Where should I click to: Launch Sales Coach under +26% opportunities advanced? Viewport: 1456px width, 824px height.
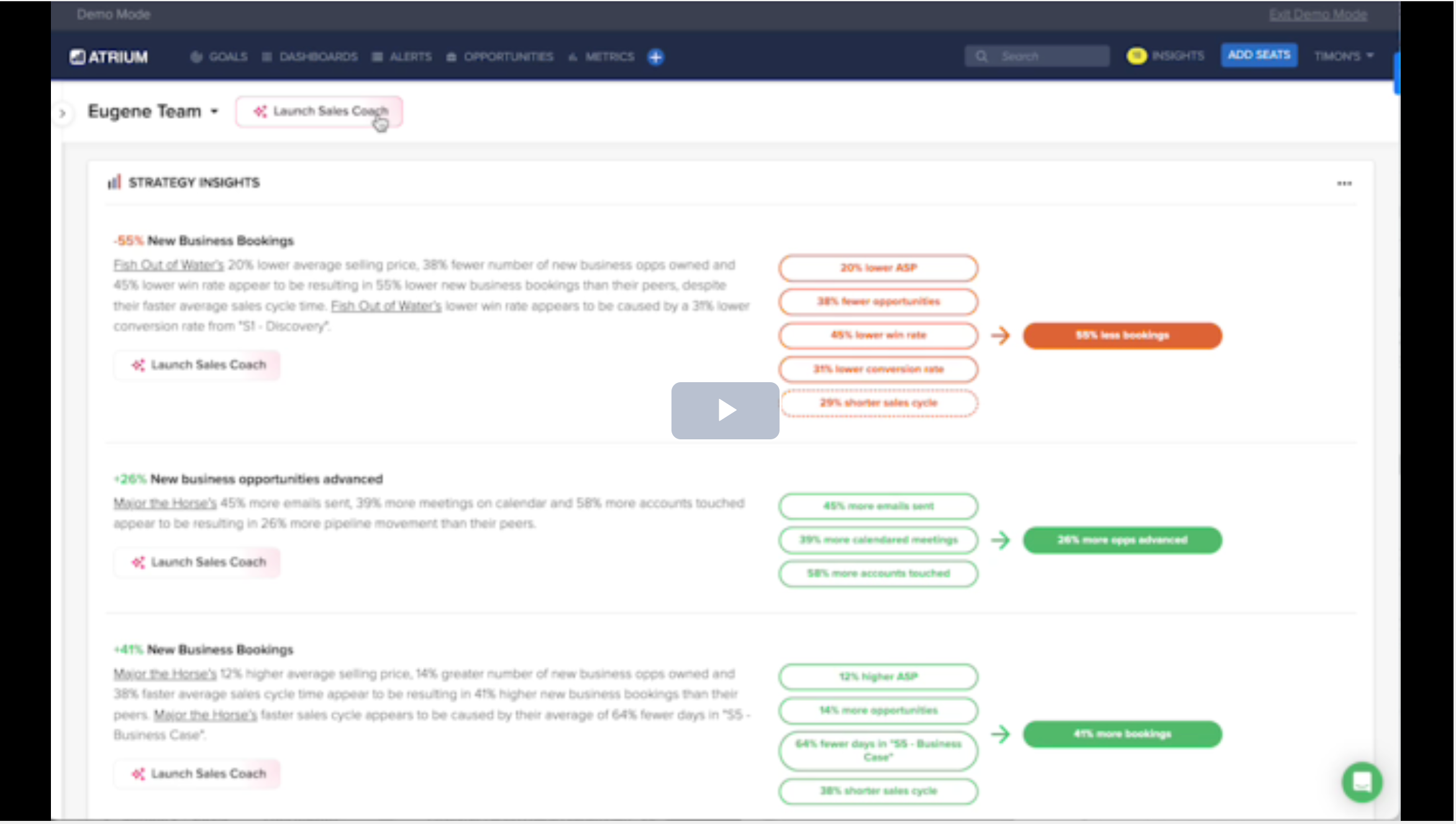pos(197,562)
